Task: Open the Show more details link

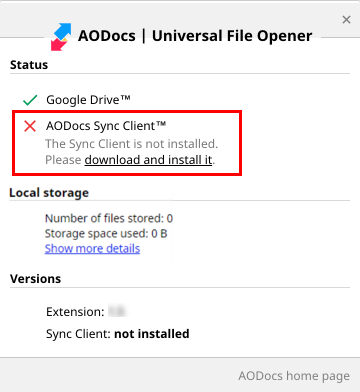Action: point(92,249)
